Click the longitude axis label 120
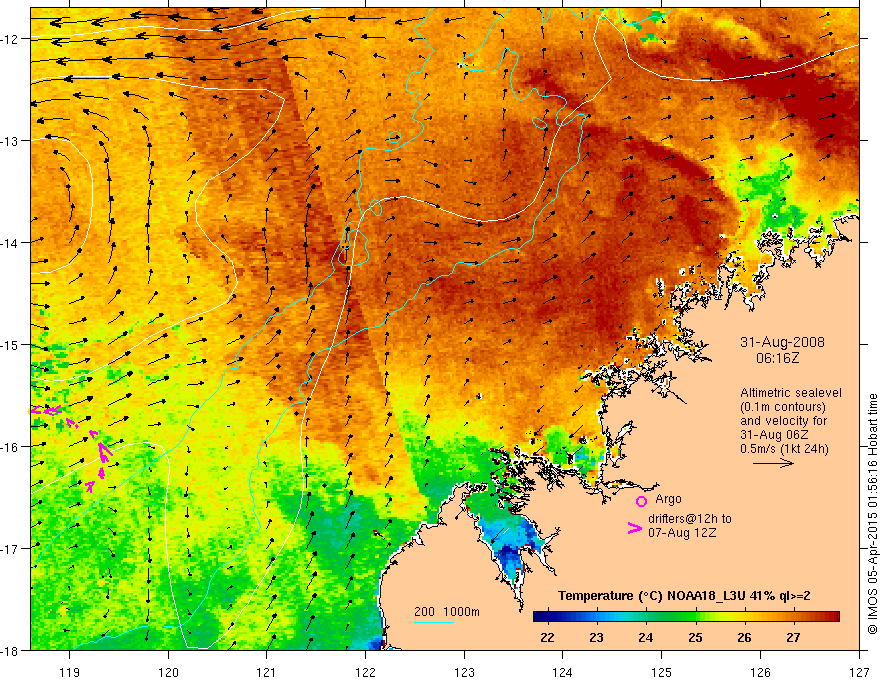This screenshot has width=880, height=680. point(168,672)
